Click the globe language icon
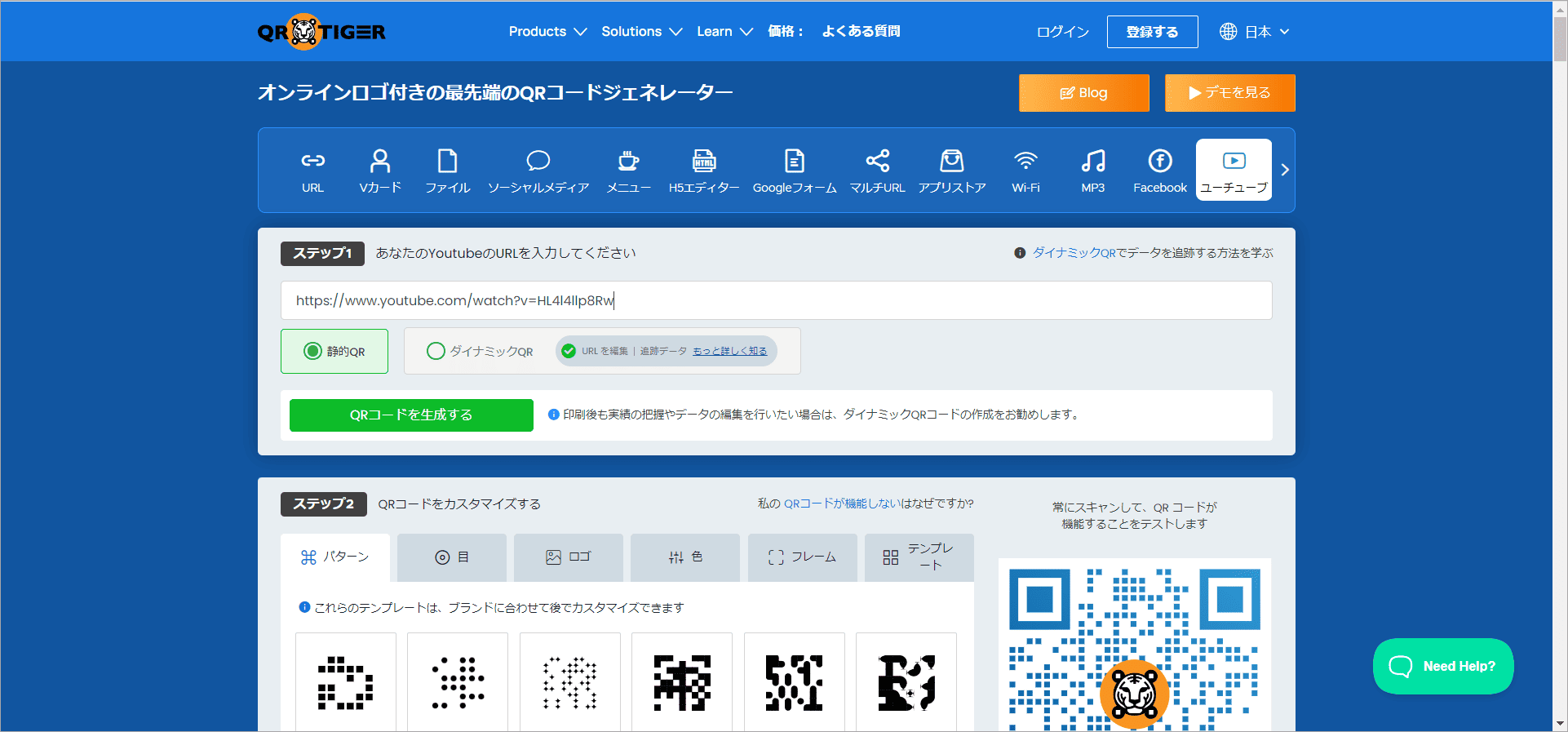 click(1228, 31)
